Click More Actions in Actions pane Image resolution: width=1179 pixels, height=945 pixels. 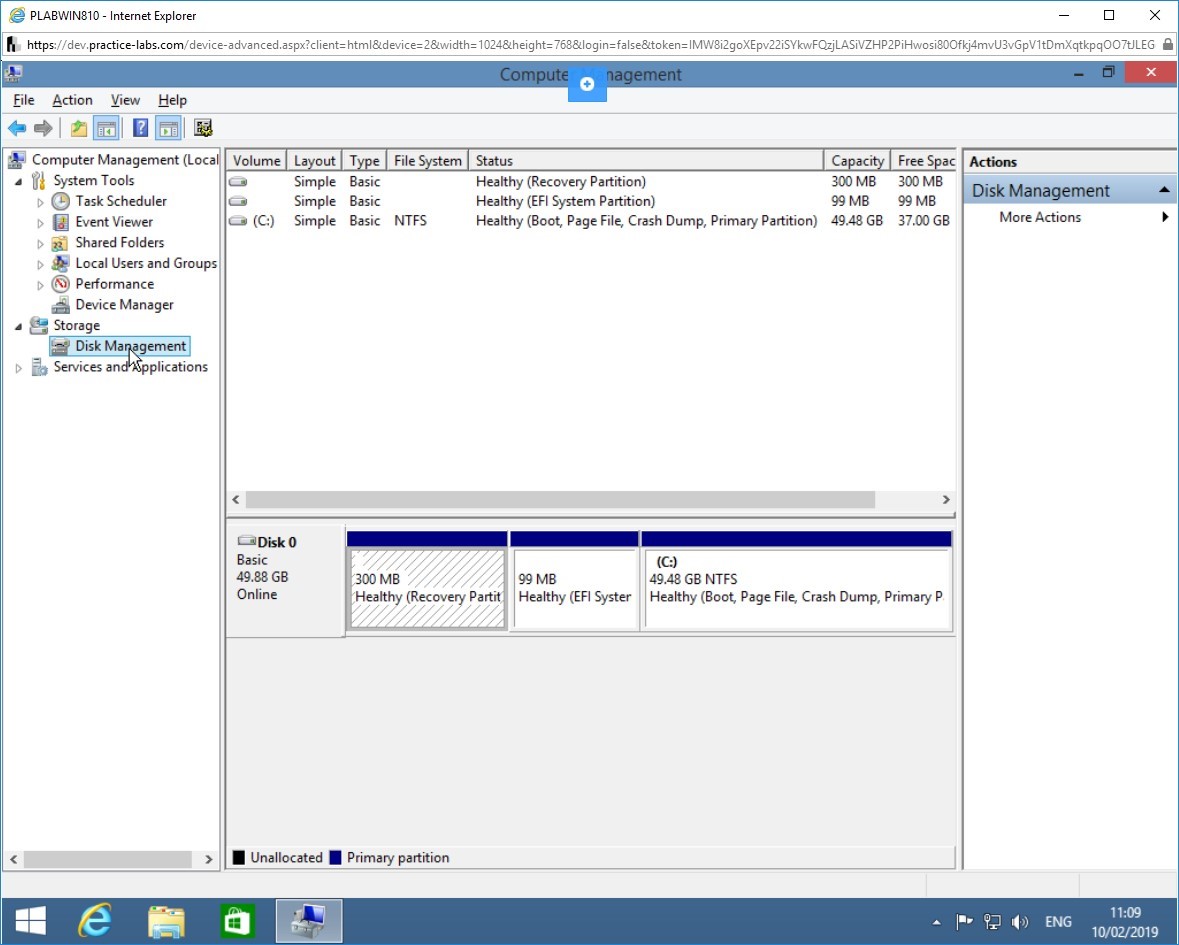(x=1040, y=217)
